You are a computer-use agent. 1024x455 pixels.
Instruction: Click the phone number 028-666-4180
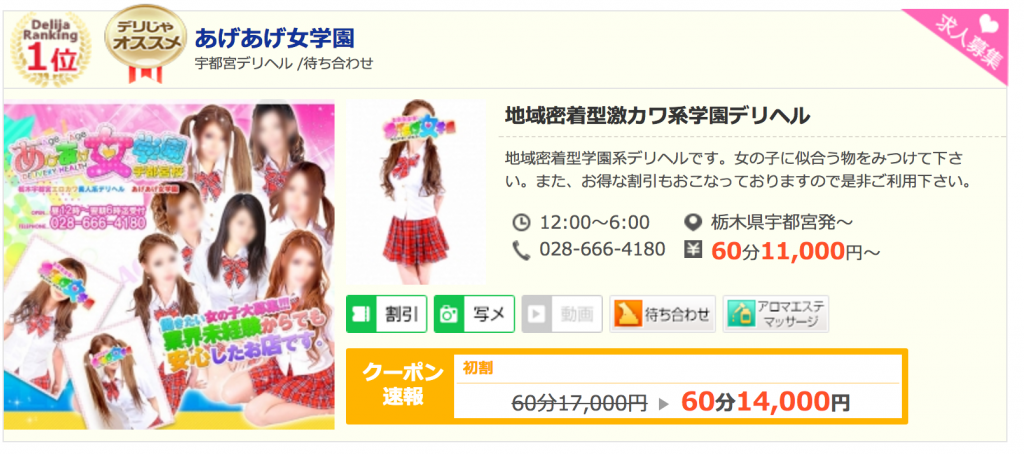(x=602, y=250)
